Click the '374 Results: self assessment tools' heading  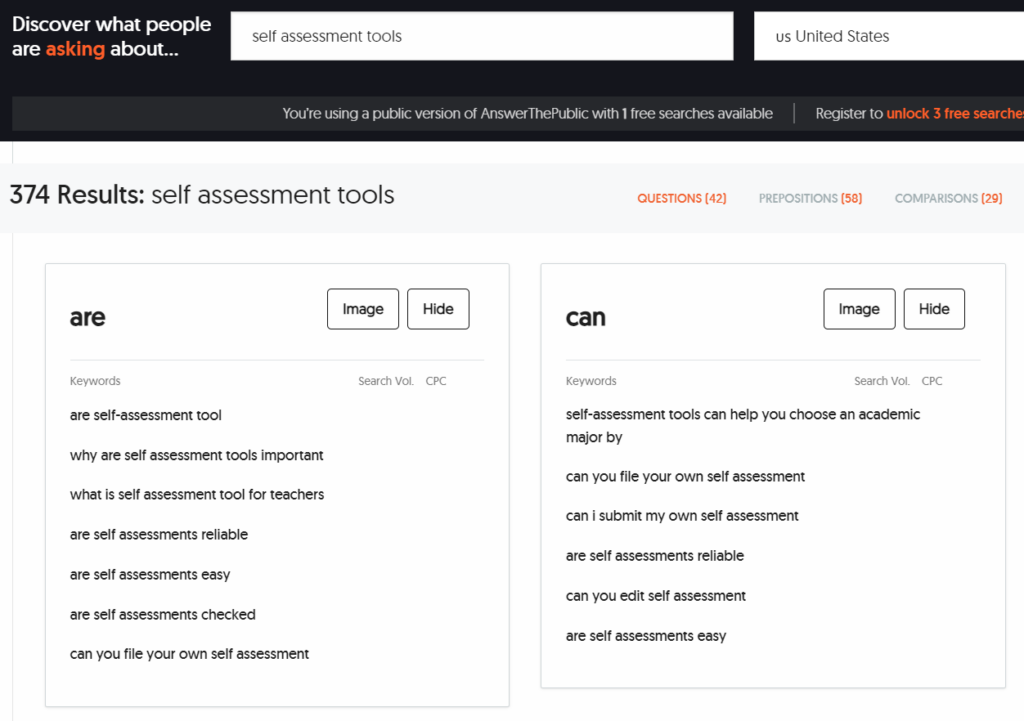coord(202,195)
